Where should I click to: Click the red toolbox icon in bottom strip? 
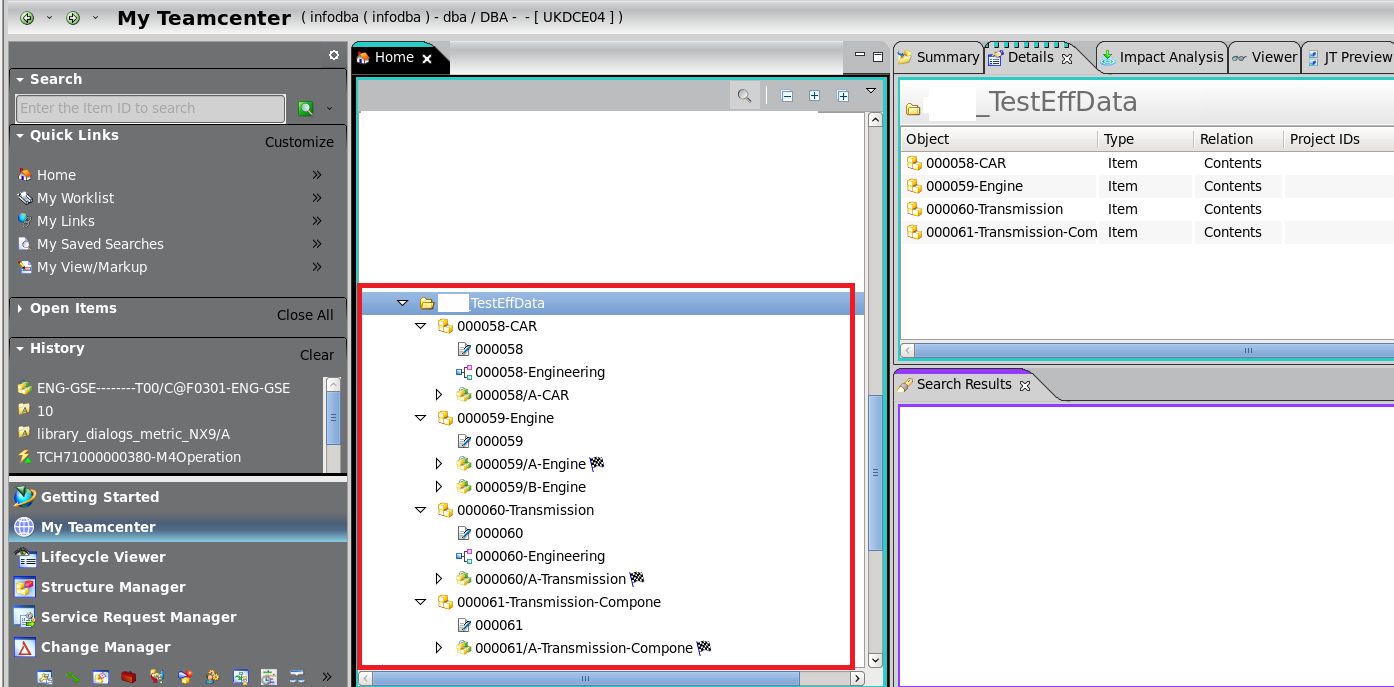(x=129, y=677)
